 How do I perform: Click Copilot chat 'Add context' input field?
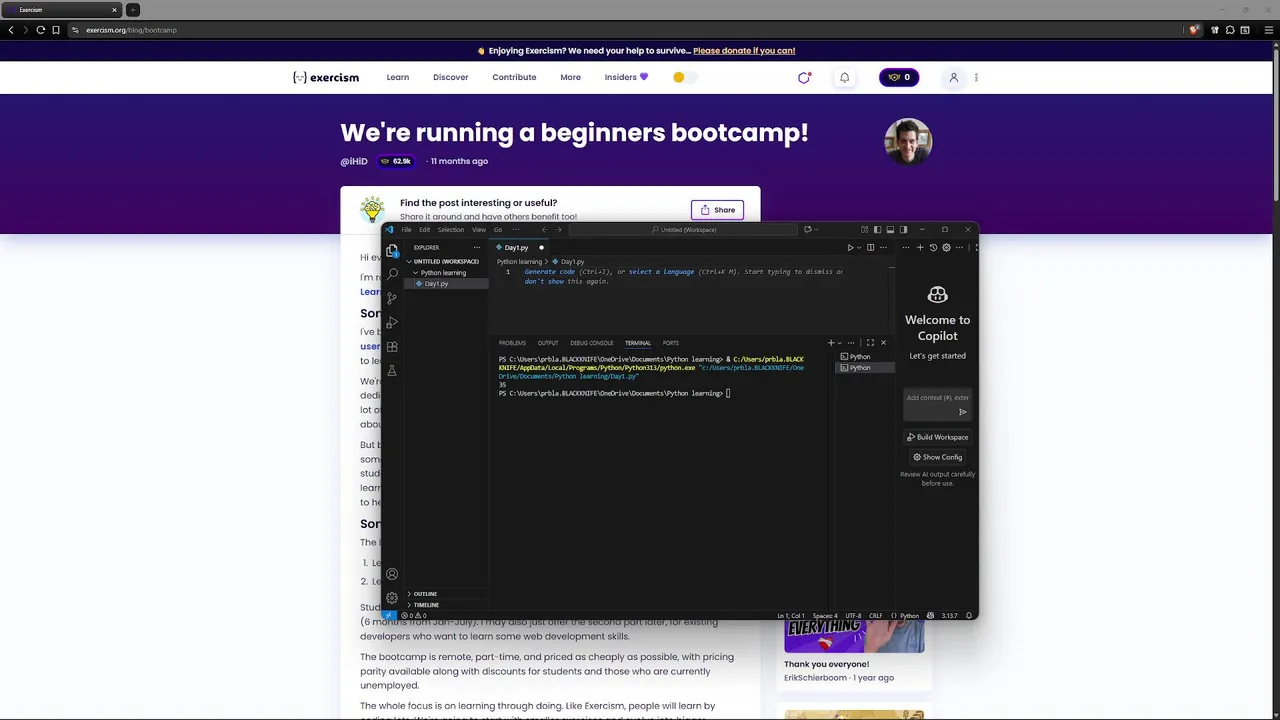[x=937, y=398]
